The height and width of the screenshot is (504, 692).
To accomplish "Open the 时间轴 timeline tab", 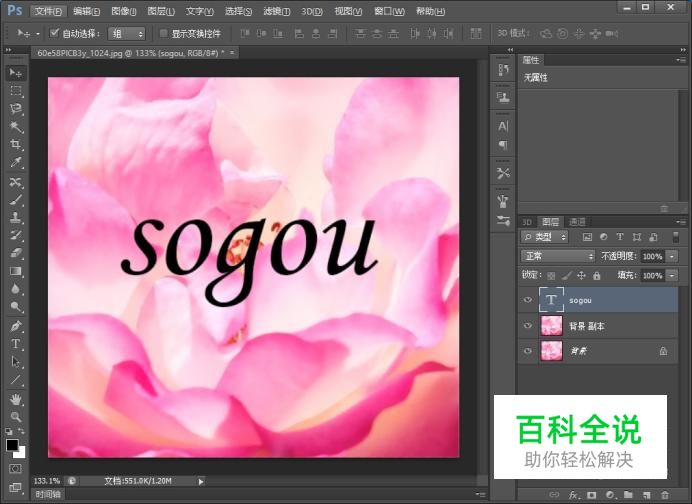I will click(47, 494).
